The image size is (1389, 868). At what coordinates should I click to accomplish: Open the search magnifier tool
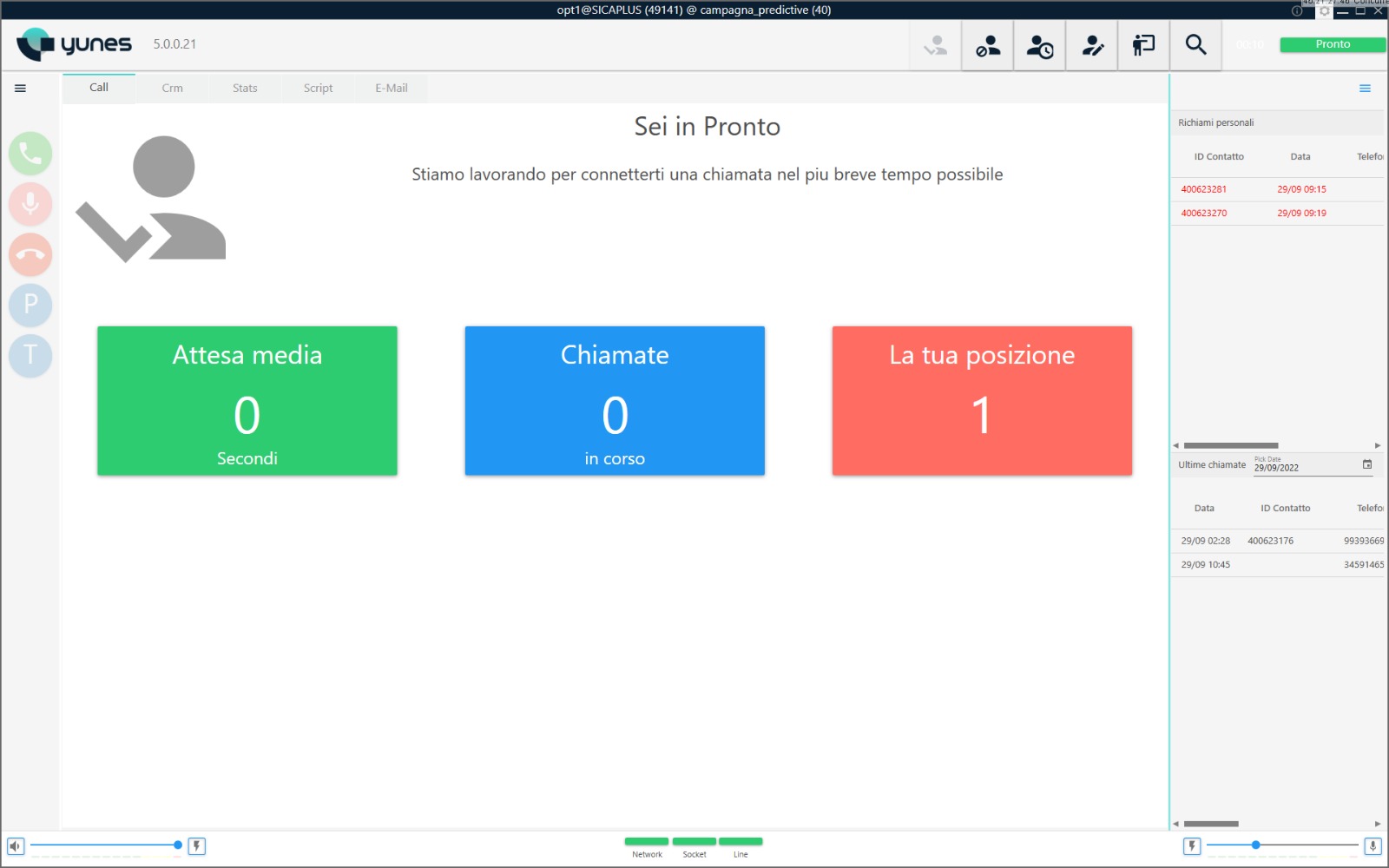click(x=1195, y=45)
